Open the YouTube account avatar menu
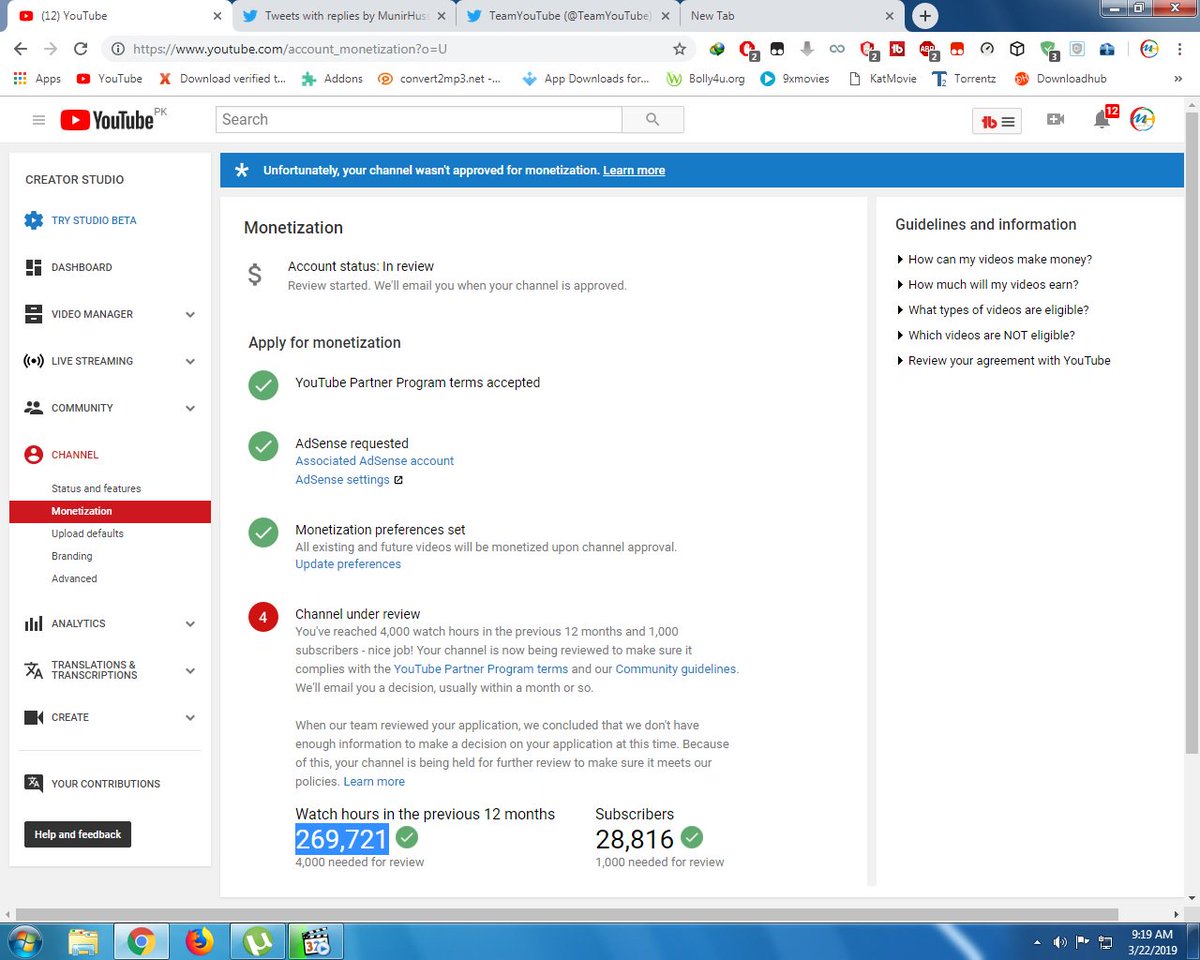 (1142, 120)
